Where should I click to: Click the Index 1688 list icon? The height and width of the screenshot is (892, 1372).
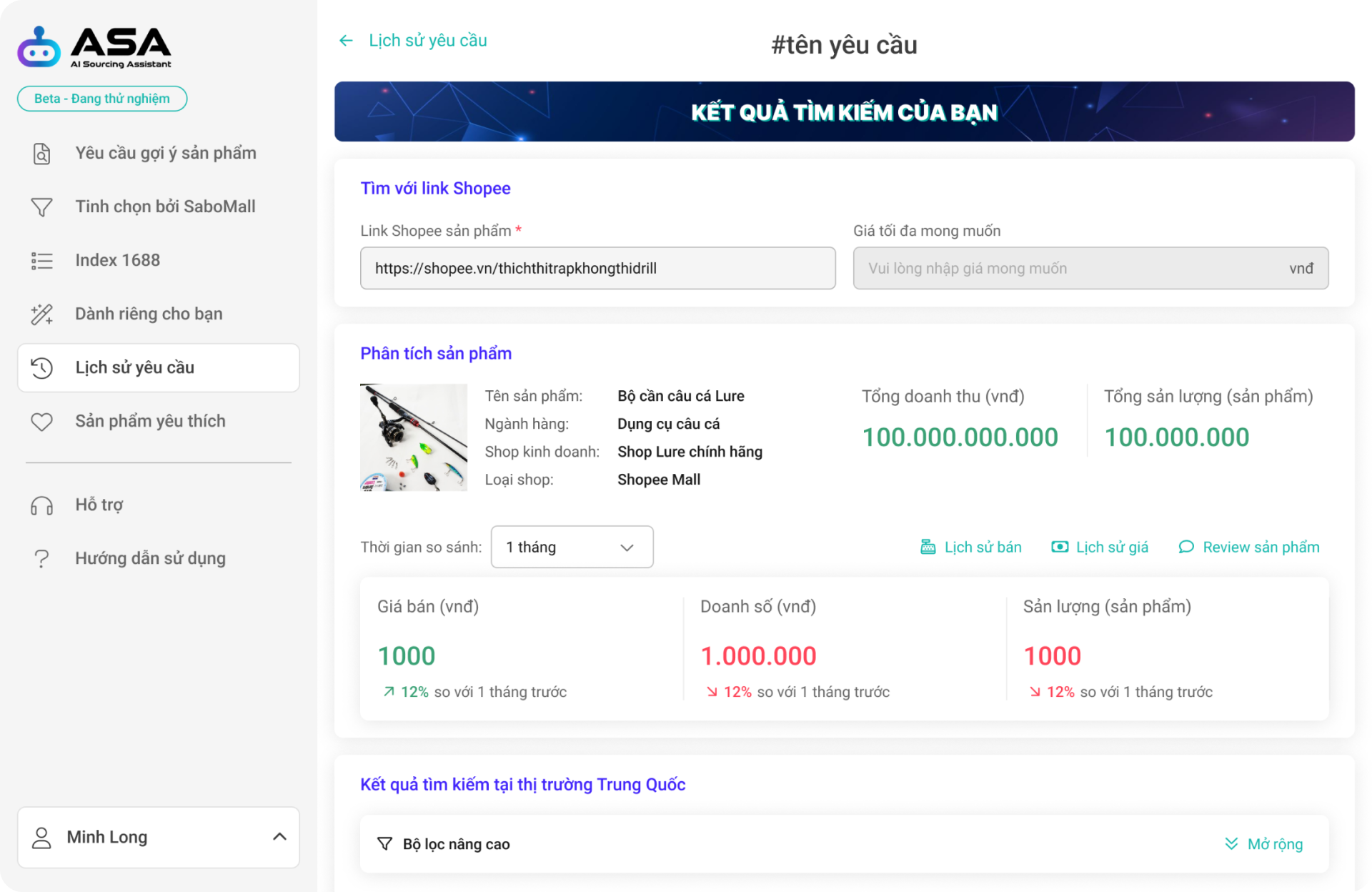click(x=42, y=260)
